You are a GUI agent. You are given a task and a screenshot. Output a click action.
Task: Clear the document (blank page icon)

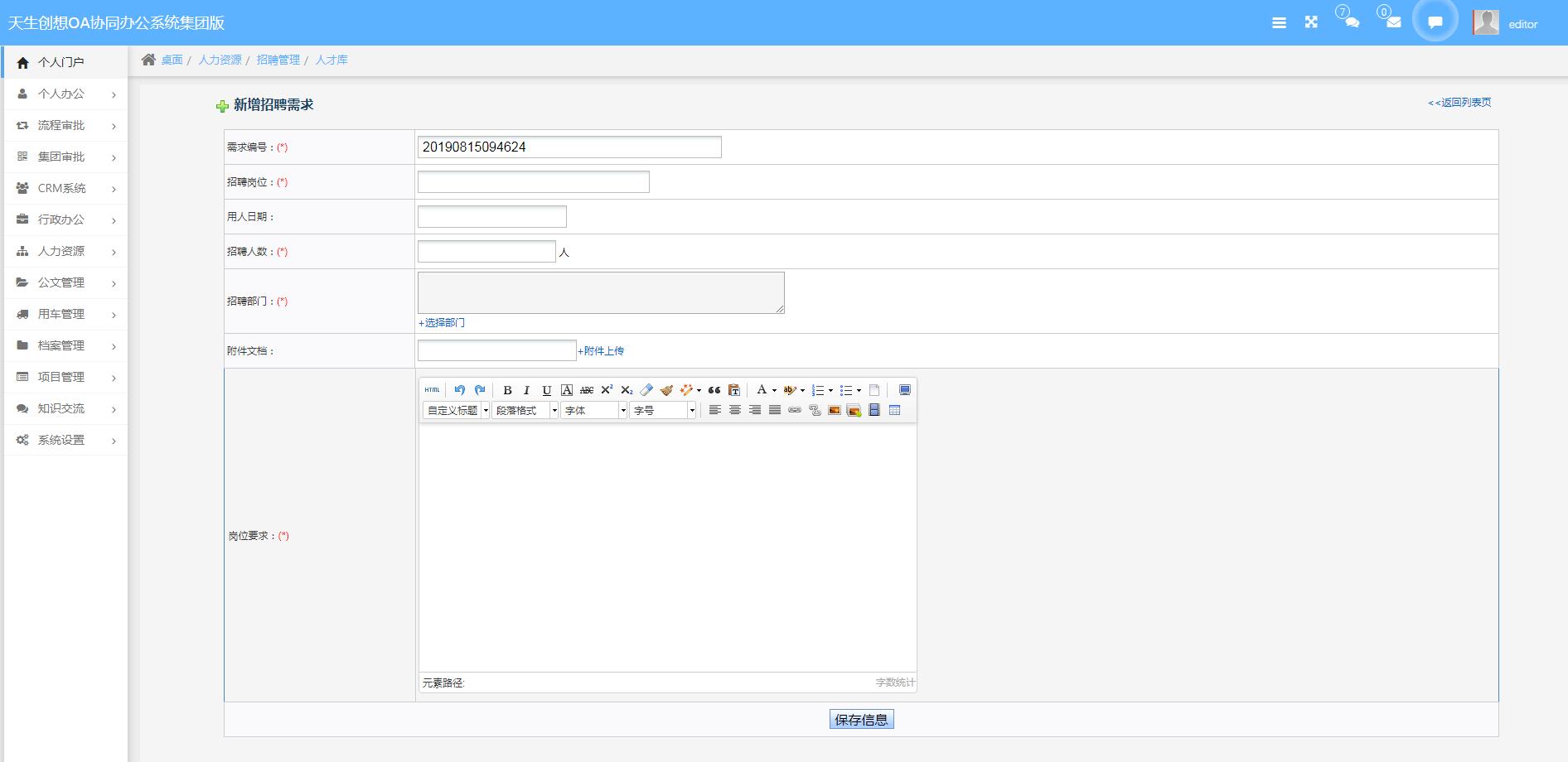(874, 390)
